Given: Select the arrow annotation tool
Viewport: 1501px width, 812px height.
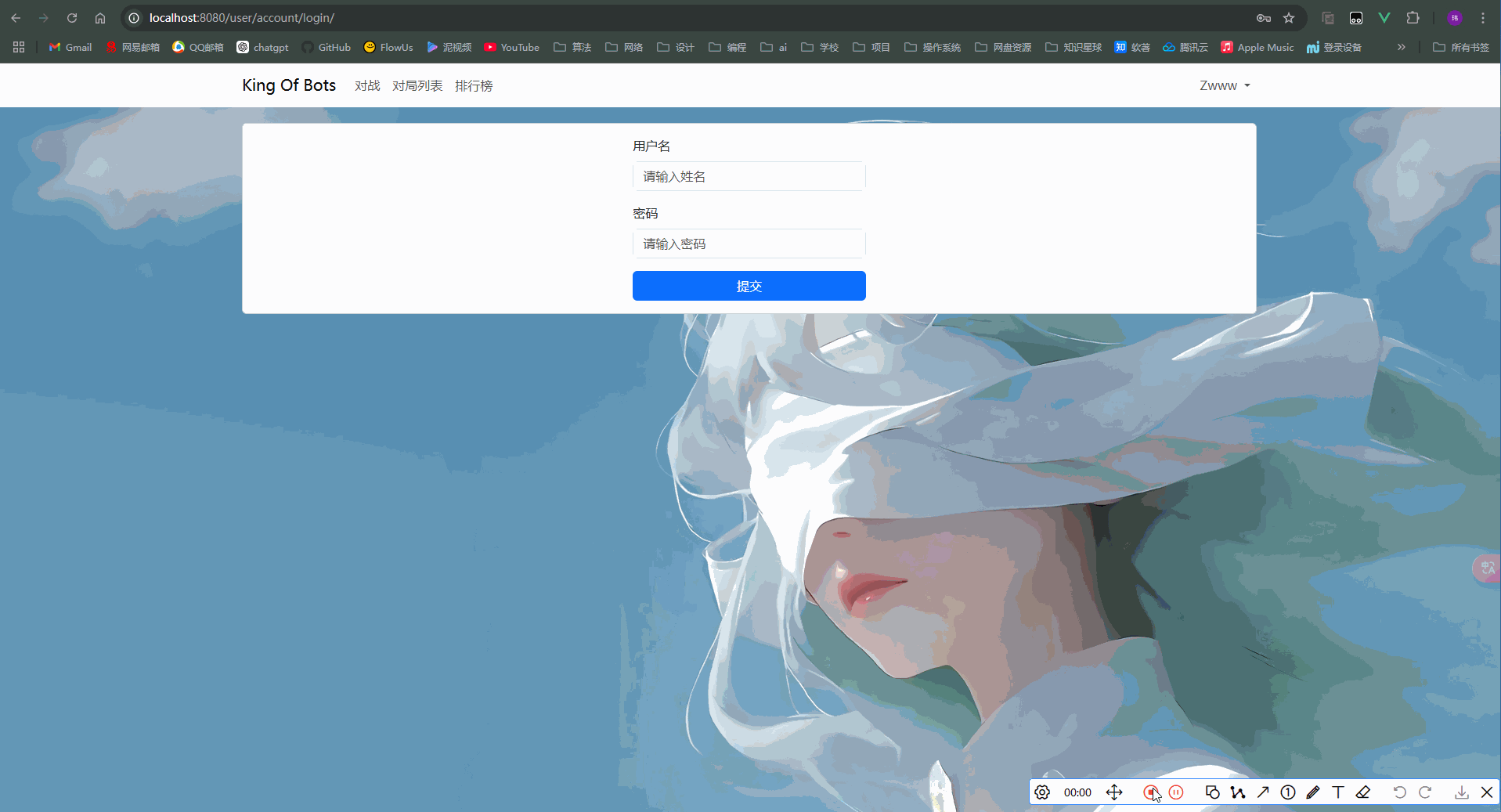Looking at the screenshot, I should point(1263,792).
